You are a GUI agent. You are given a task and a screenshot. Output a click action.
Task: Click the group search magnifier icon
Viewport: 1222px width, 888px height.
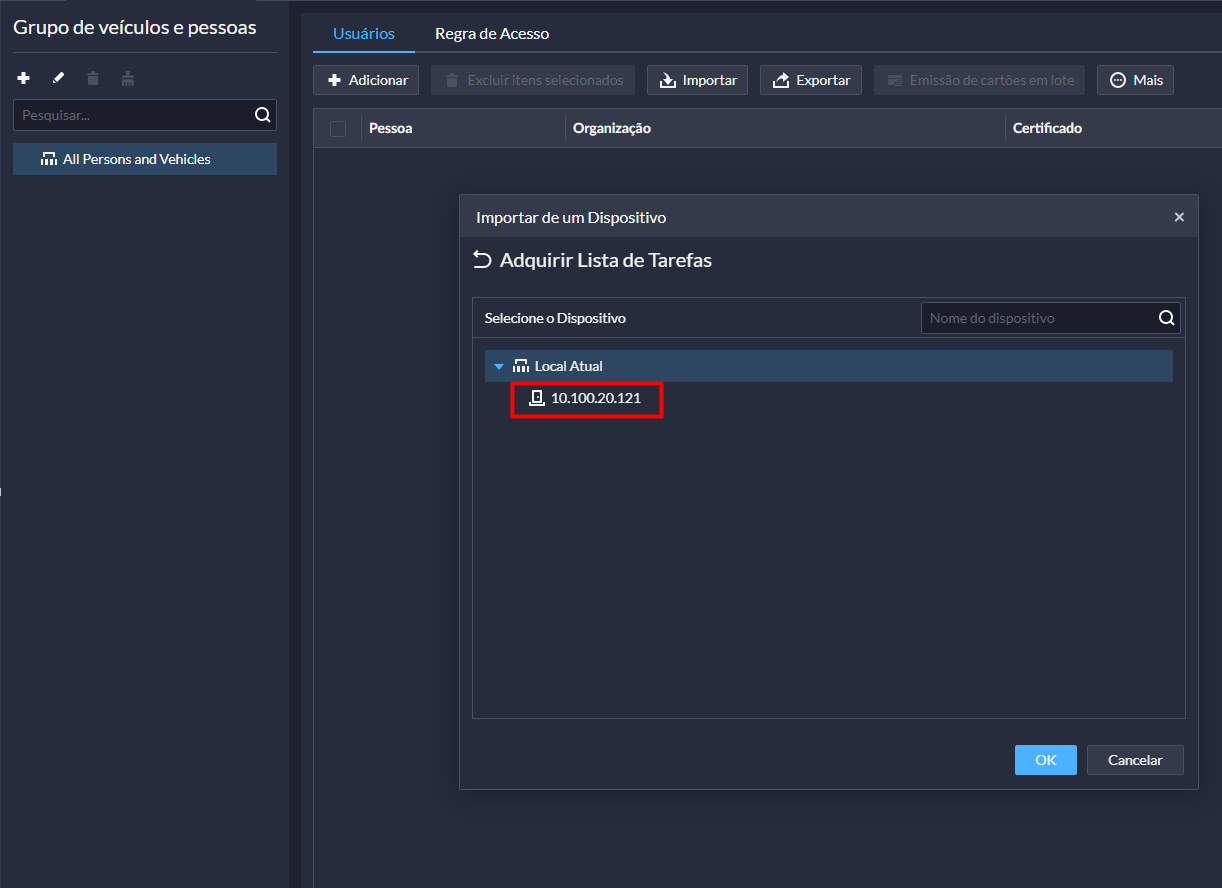262,115
